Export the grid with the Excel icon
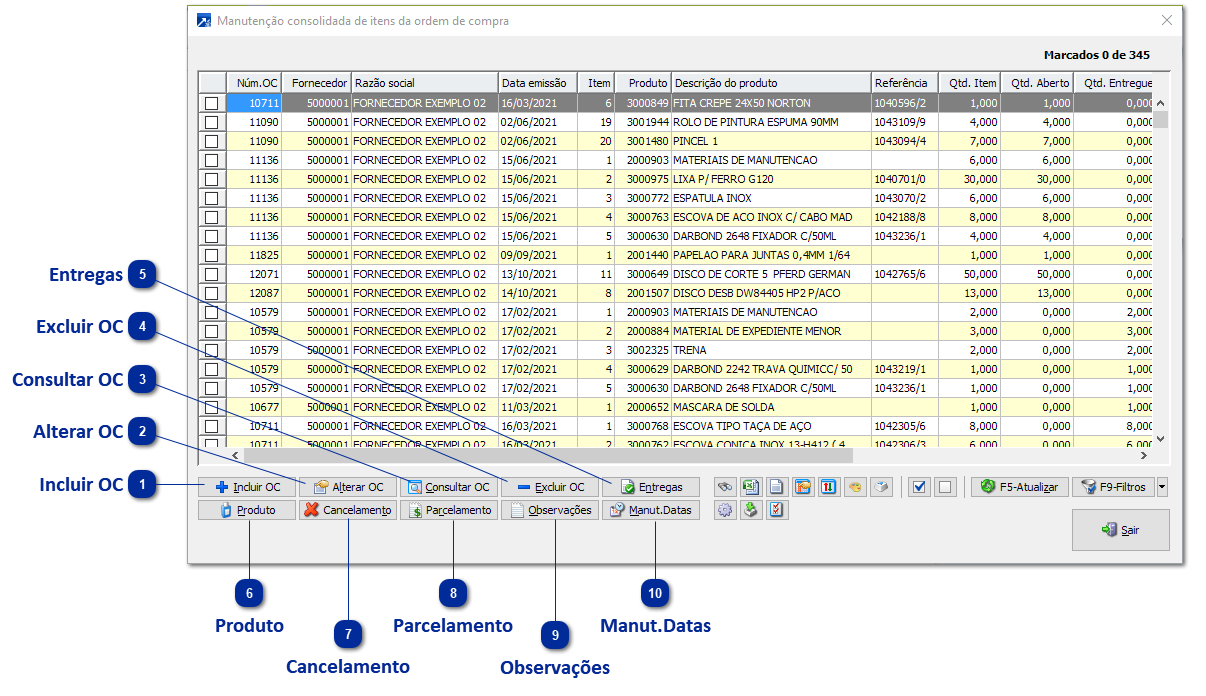1206x696 pixels. click(751, 487)
